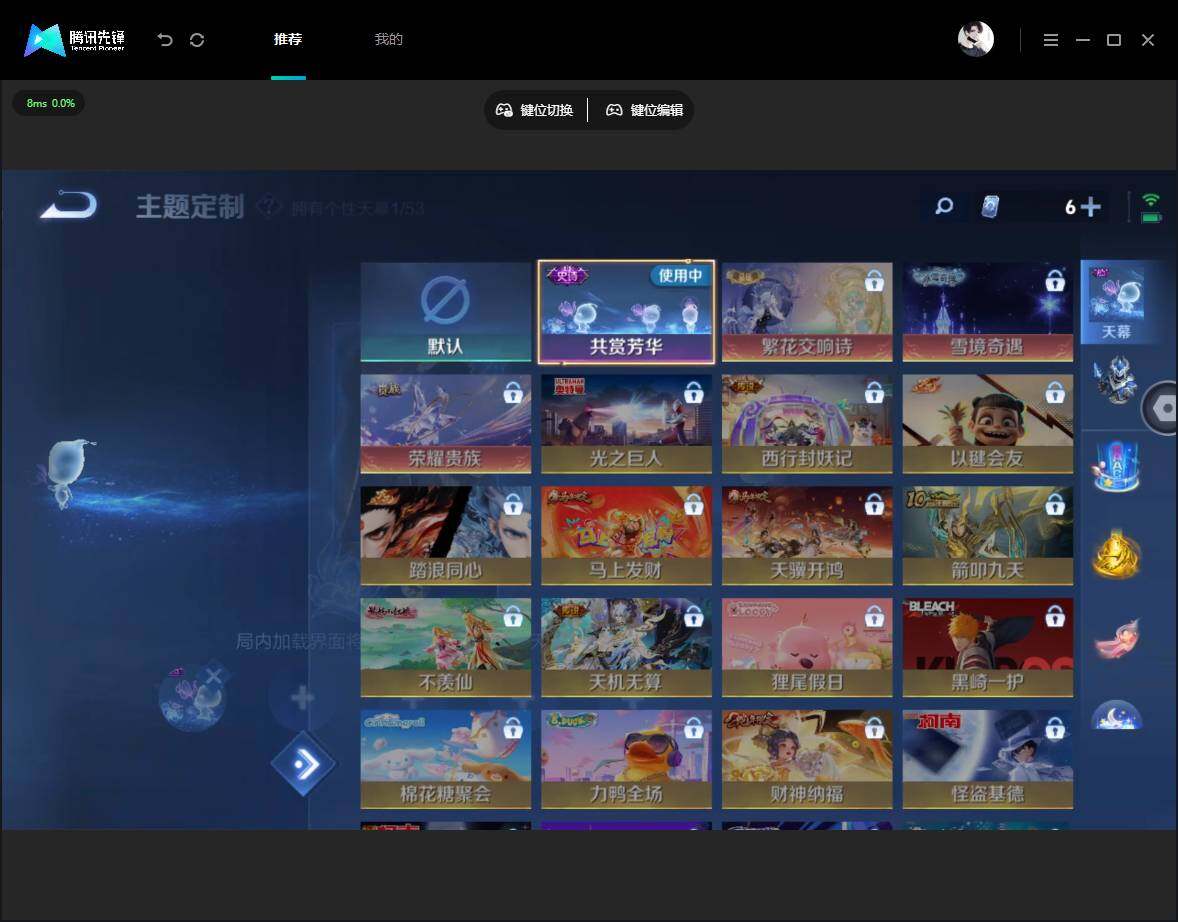Select the 荣耀贵族 theme card
The image size is (1178, 922).
pos(446,424)
